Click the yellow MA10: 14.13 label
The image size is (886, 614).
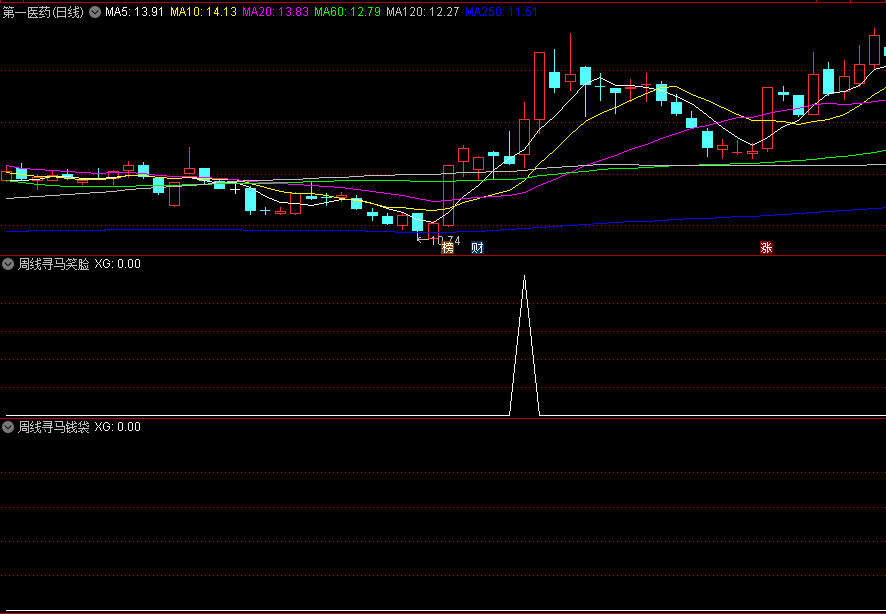pos(203,12)
